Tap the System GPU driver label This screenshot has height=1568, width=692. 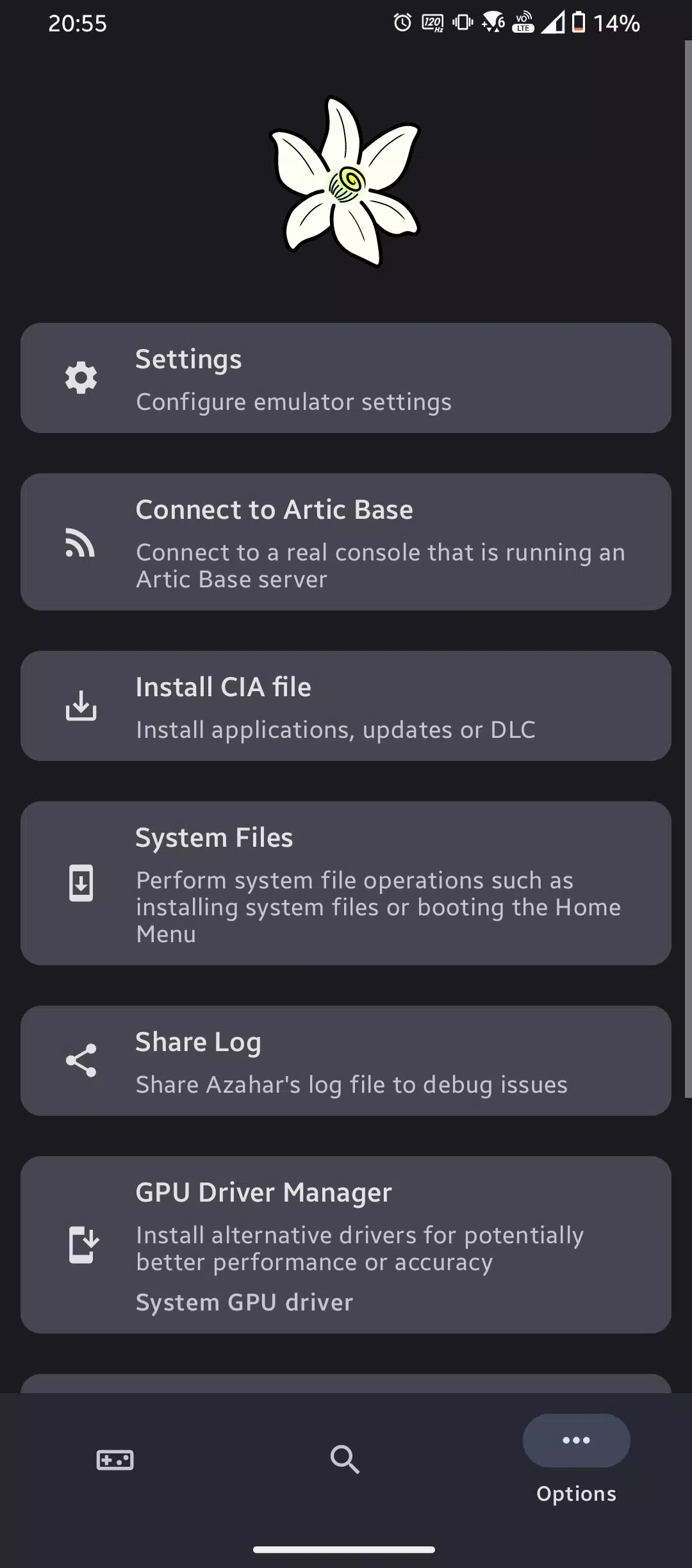pos(243,1301)
